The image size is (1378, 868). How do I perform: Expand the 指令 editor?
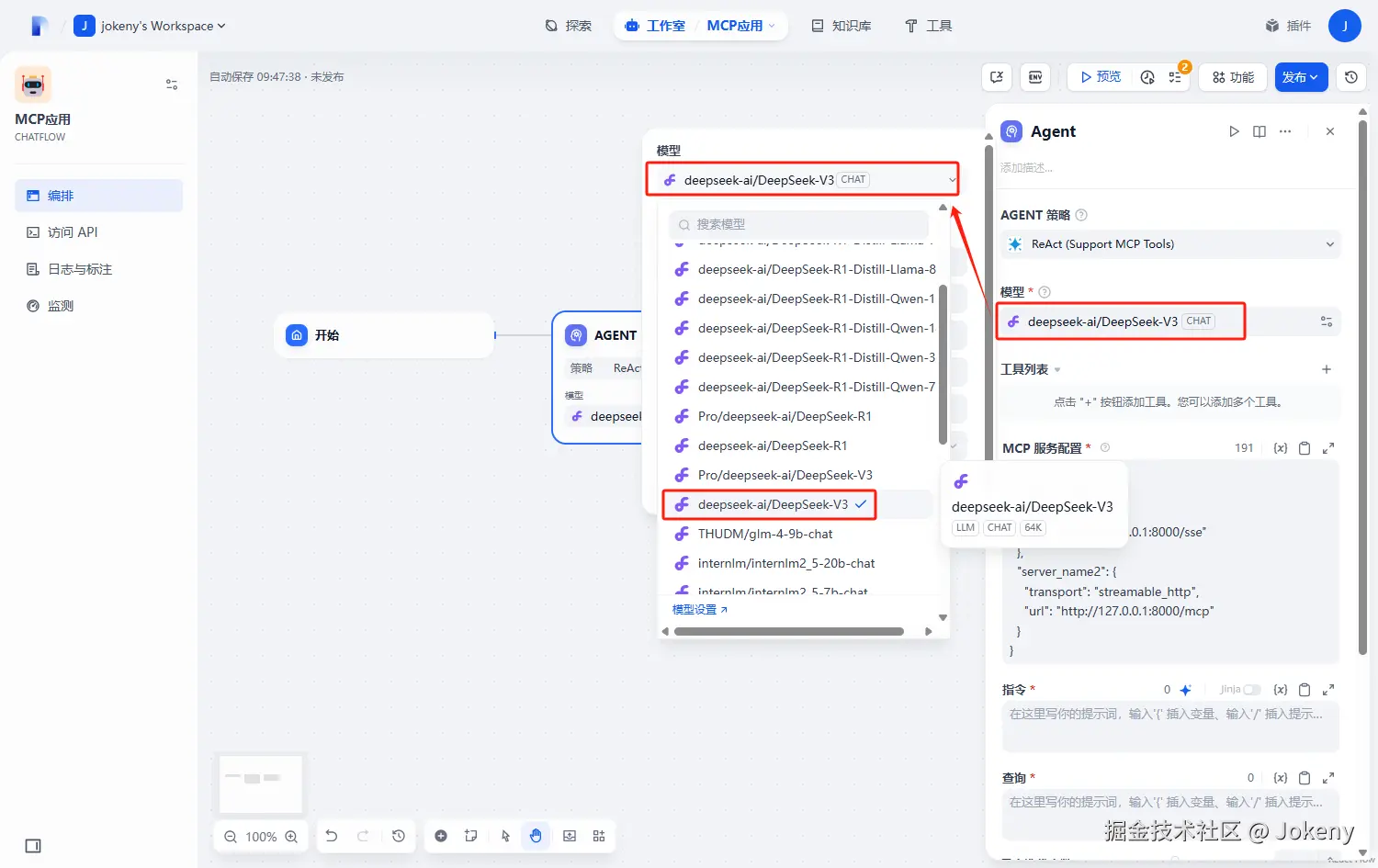(1328, 690)
